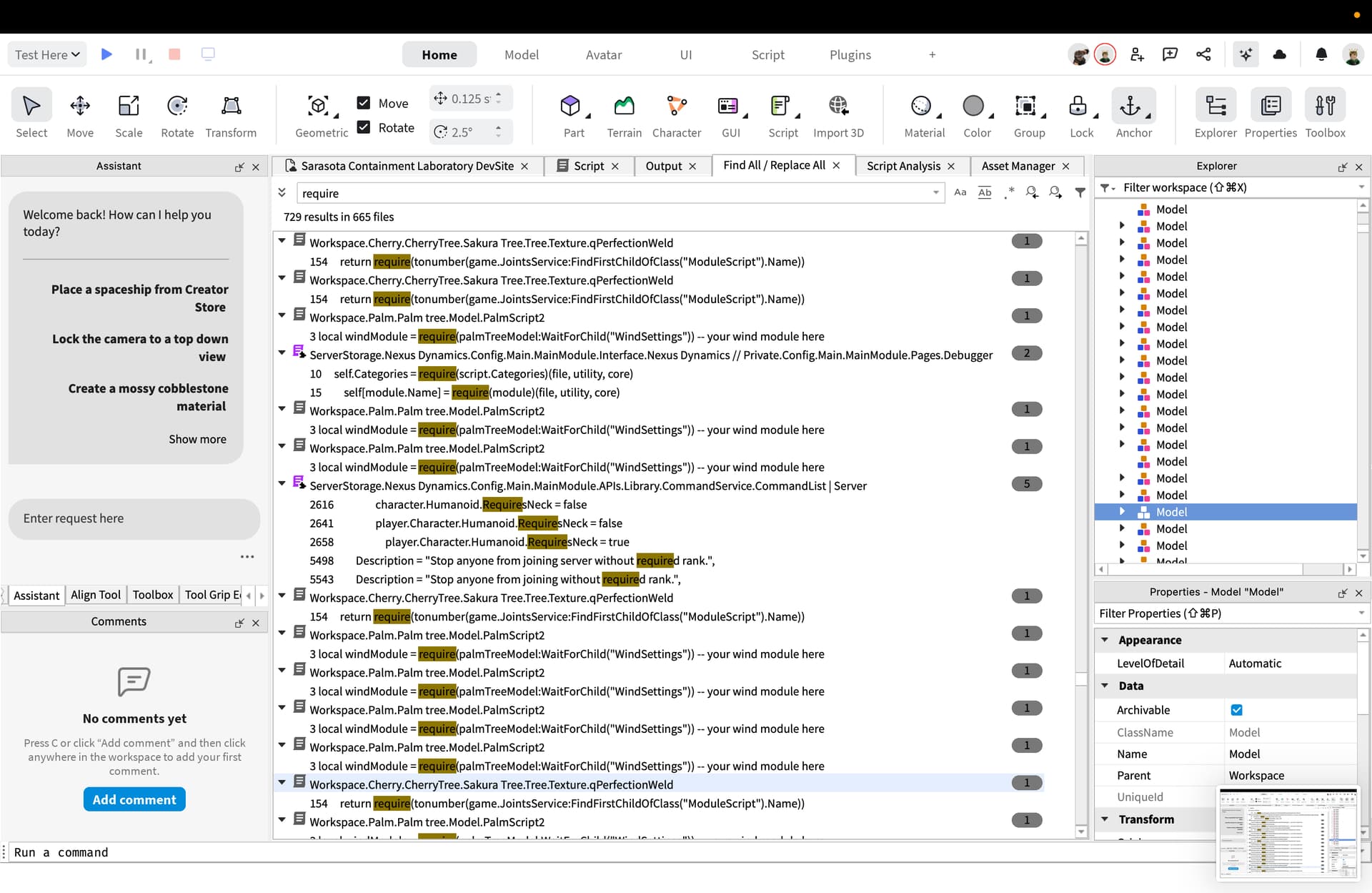This screenshot has height=893, width=1372.
Task: Open Import 3D
Action: [x=838, y=114]
